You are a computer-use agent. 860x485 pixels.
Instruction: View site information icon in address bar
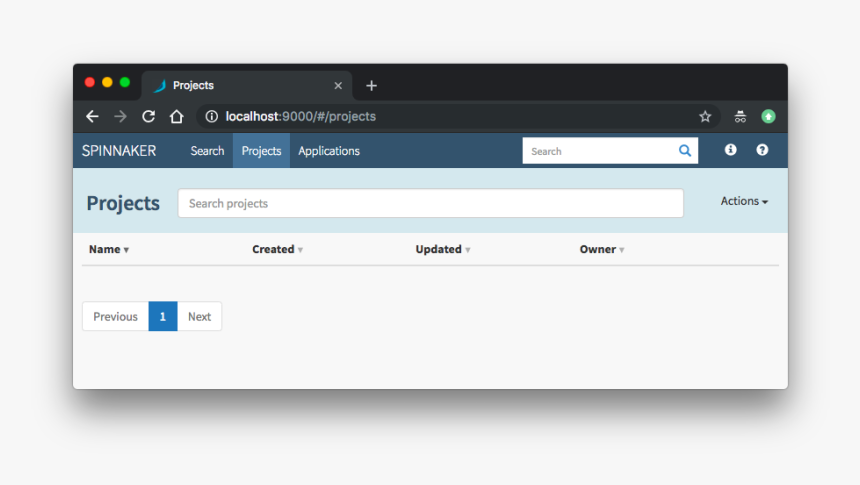212,116
